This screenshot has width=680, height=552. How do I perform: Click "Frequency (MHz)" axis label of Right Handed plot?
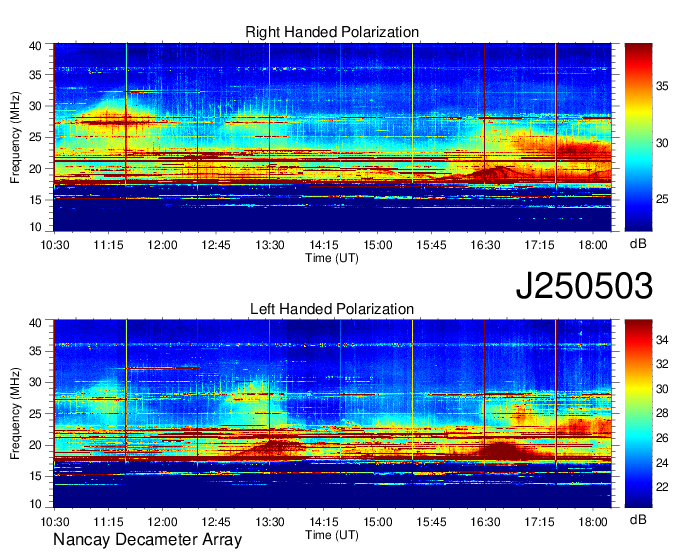click(15, 137)
